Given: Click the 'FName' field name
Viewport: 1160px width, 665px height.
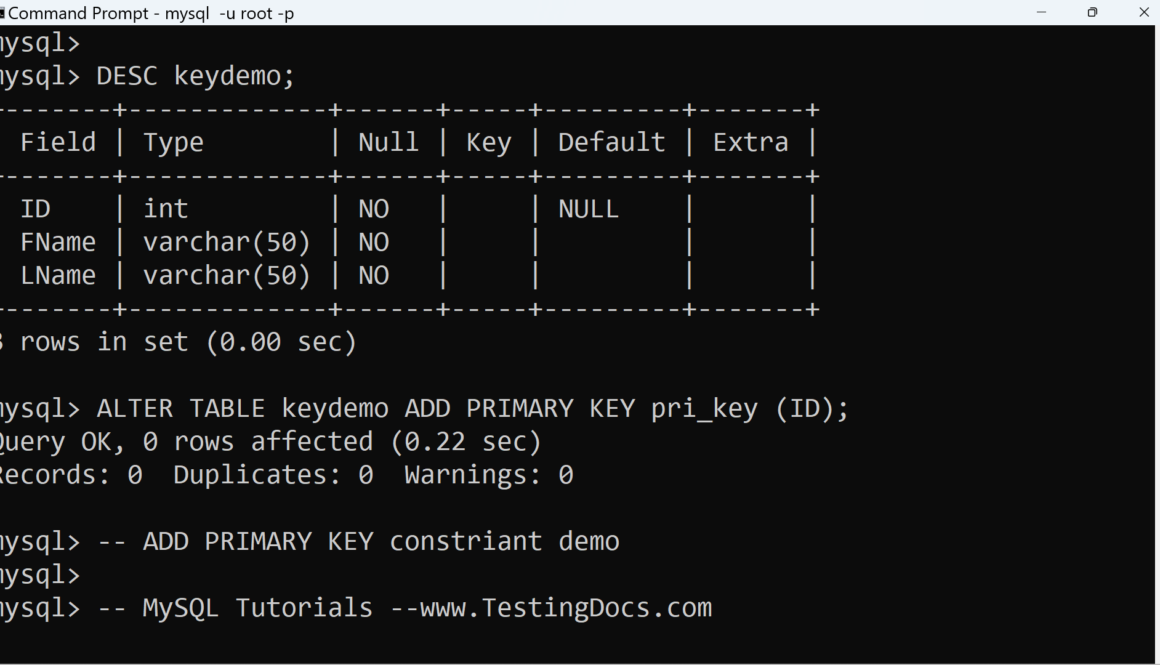Looking at the screenshot, I should (x=58, y=242).
